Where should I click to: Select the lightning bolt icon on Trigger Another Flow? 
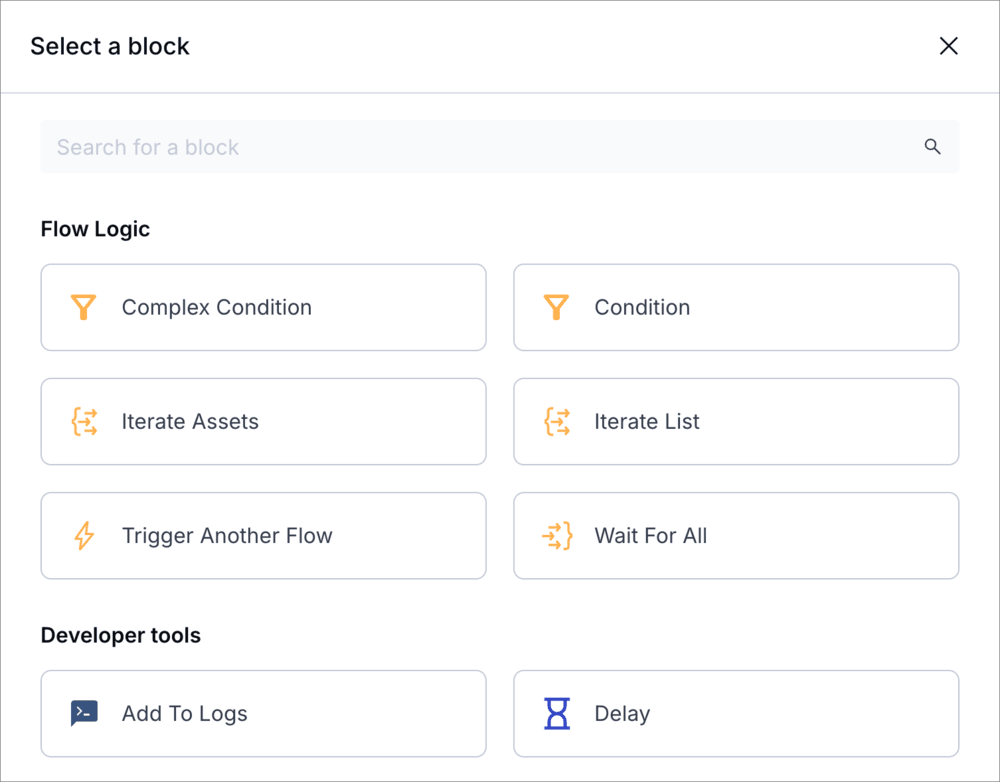point(84,535)
